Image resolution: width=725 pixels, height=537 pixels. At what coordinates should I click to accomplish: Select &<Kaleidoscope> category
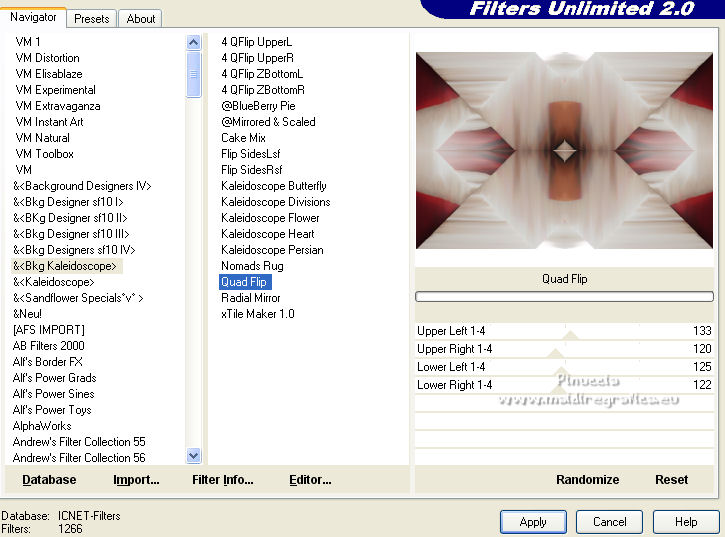[x=53, y=282]
